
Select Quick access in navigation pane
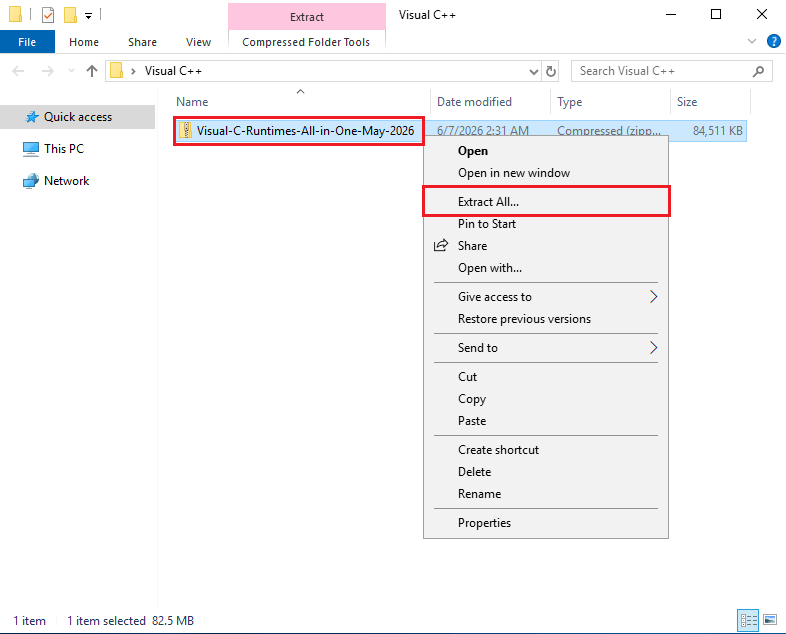point(77,117)
